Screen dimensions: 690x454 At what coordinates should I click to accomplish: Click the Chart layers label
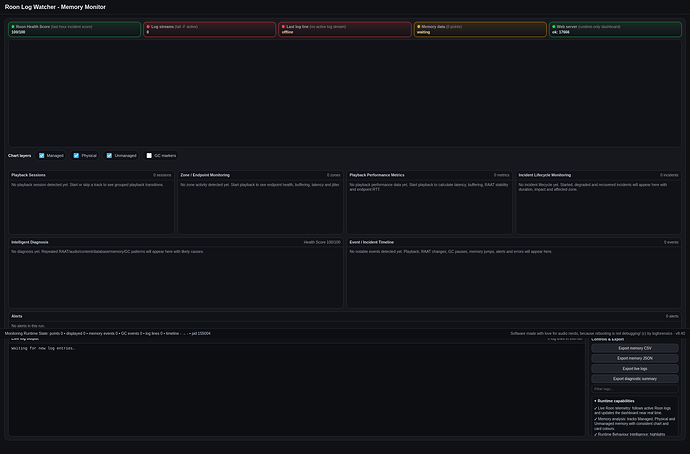pyautogui.click(x=19, y=156)
